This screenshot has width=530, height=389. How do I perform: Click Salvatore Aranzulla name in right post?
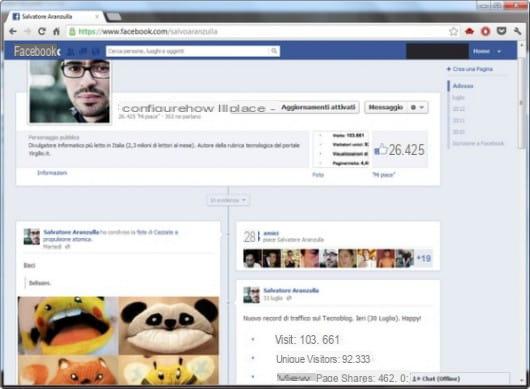click(291, 290)
